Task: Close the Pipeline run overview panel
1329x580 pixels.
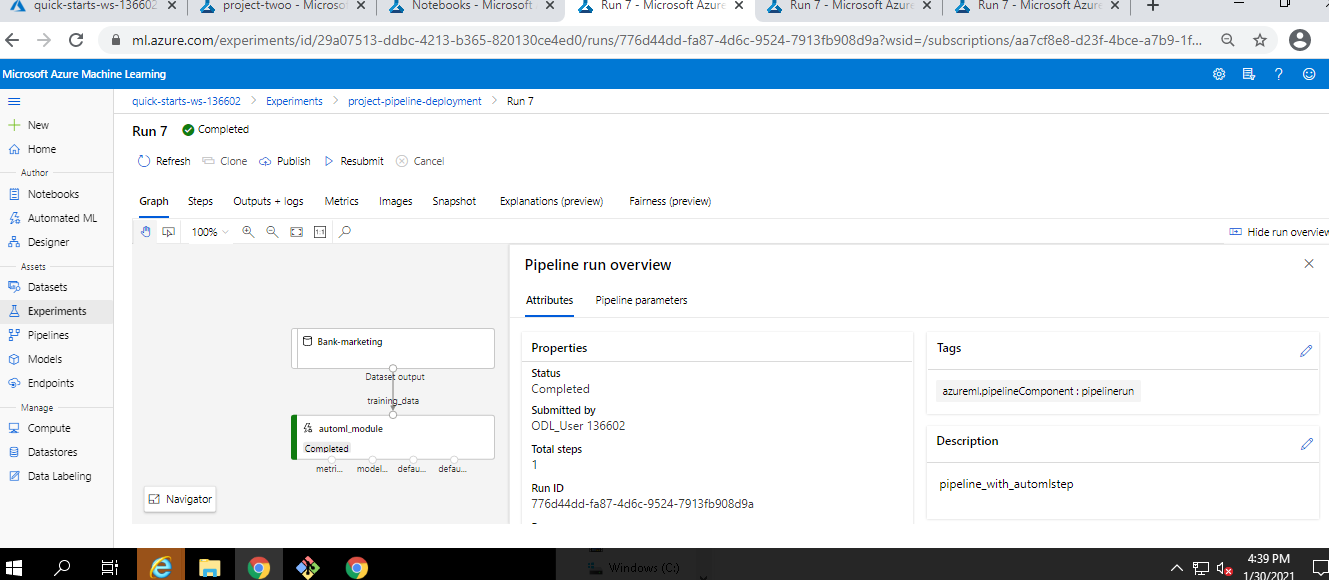Action: coord(1309,264)
